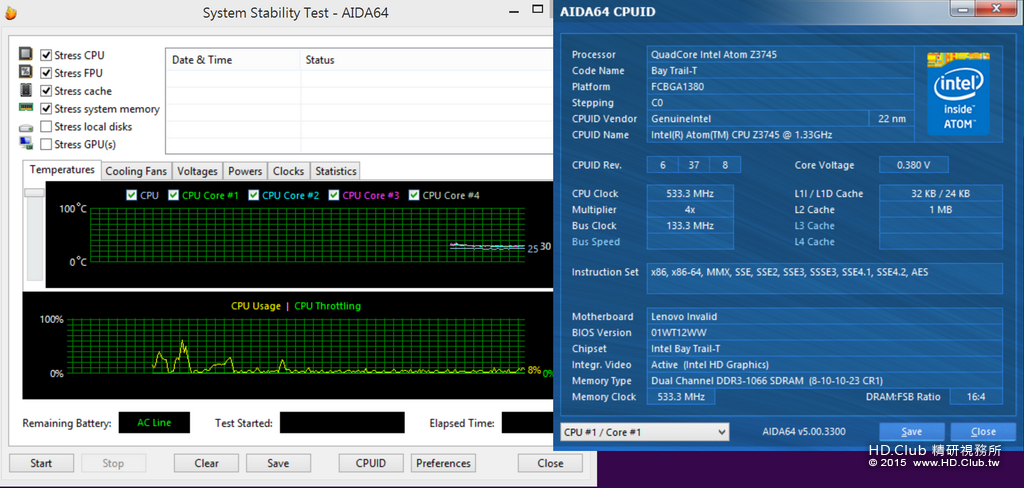The image size is (1024, 488).
Task: Toggle CPU Core #4 graph checkbox
Action: [414, 195]
